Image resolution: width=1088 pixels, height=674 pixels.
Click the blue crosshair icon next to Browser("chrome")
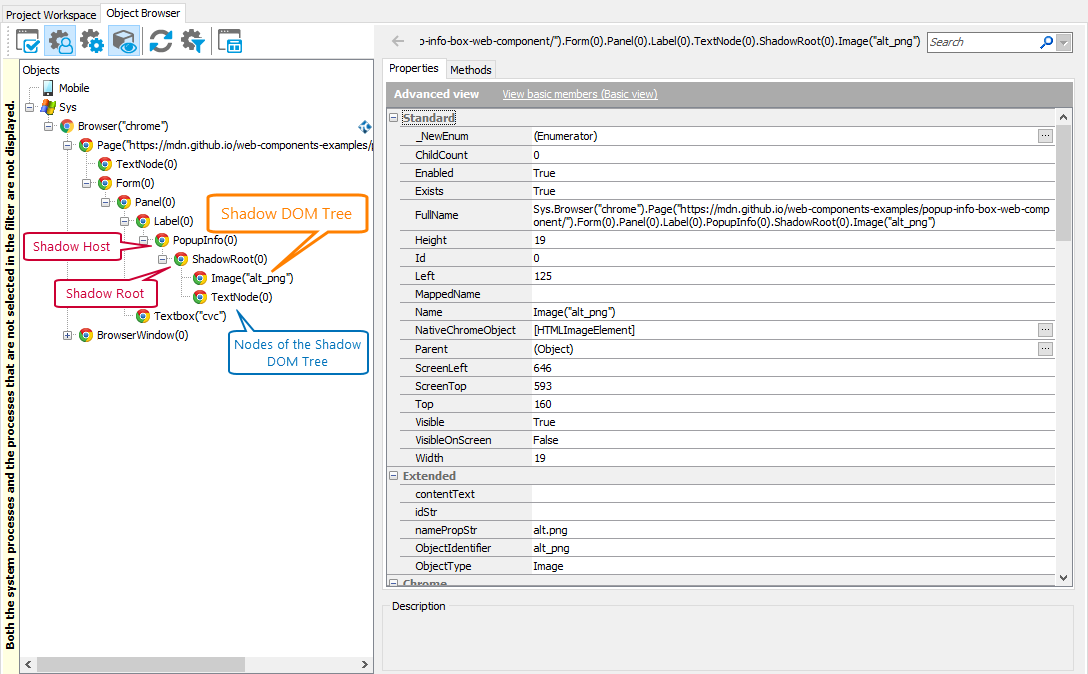click(x=364, y=127)
